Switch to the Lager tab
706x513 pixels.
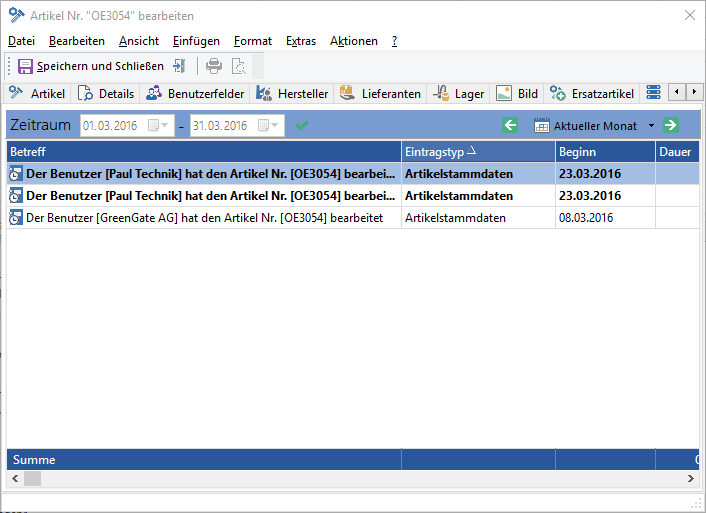(x=458, y=93)
